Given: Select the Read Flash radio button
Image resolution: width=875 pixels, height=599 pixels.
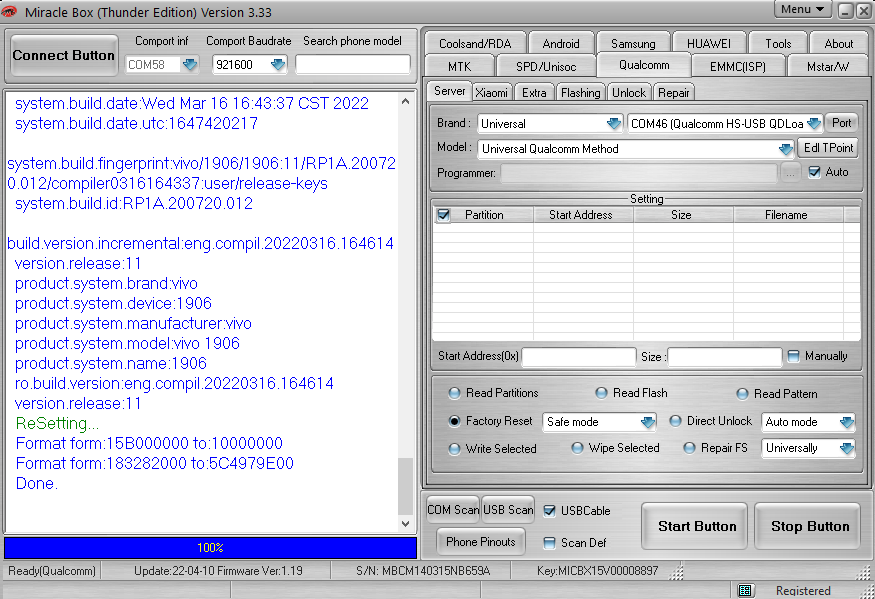Looking at the screenshot, I should (x=601, y=393).
